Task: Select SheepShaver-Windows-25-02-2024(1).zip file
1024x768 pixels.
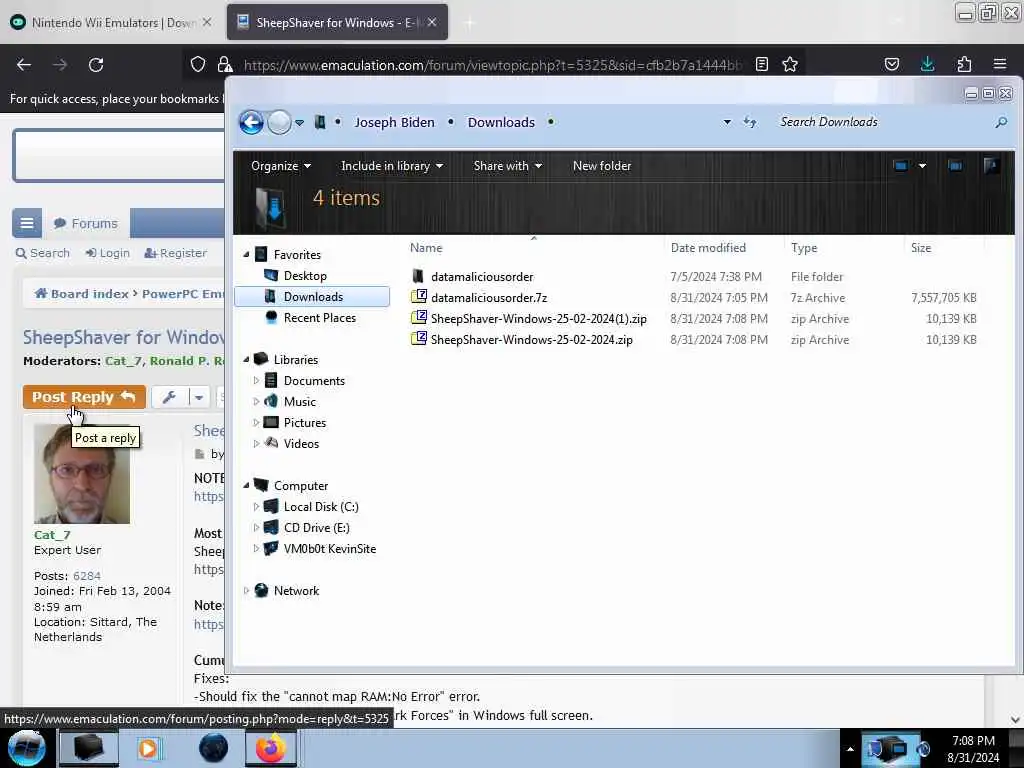Action: (538, 319)
